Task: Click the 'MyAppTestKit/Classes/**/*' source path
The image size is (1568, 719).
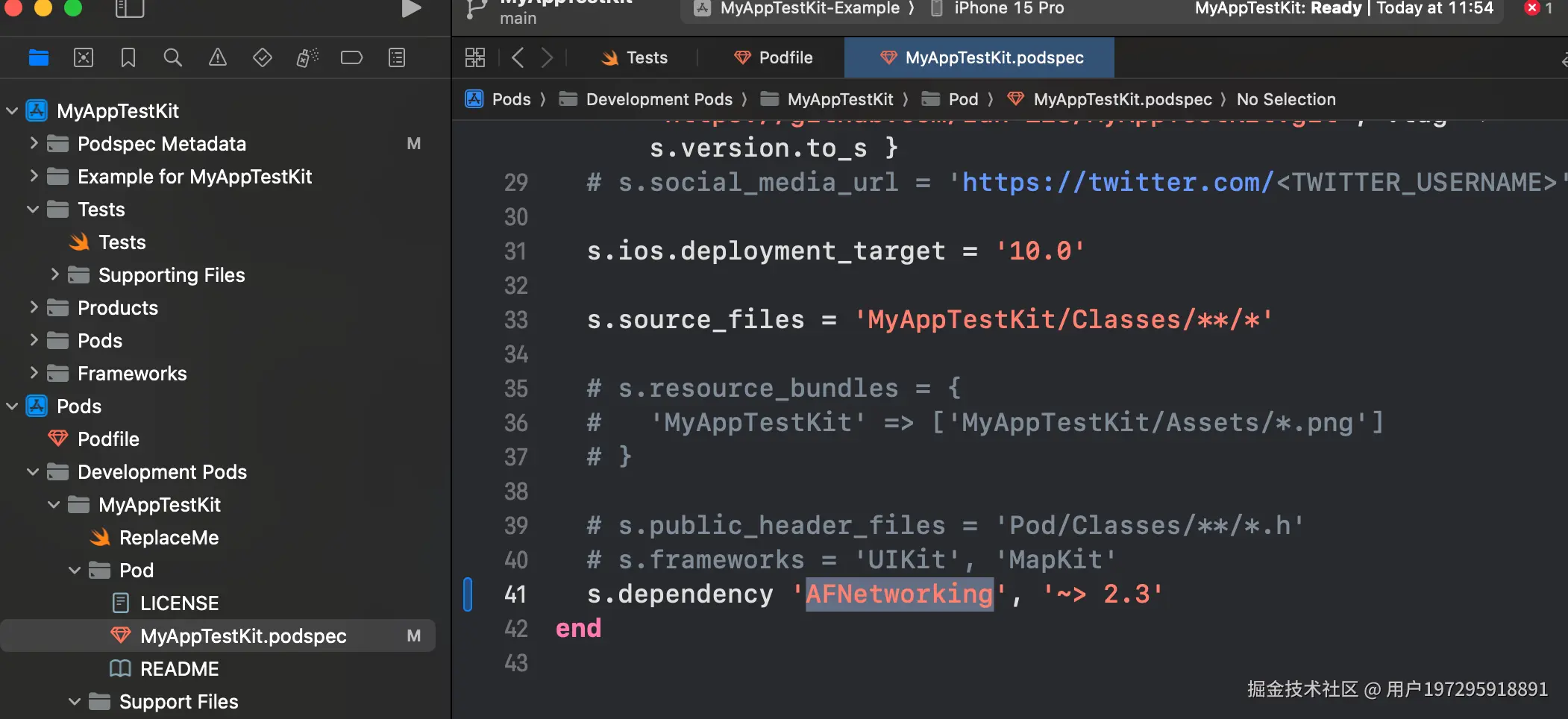Action: click(1064, 320)
